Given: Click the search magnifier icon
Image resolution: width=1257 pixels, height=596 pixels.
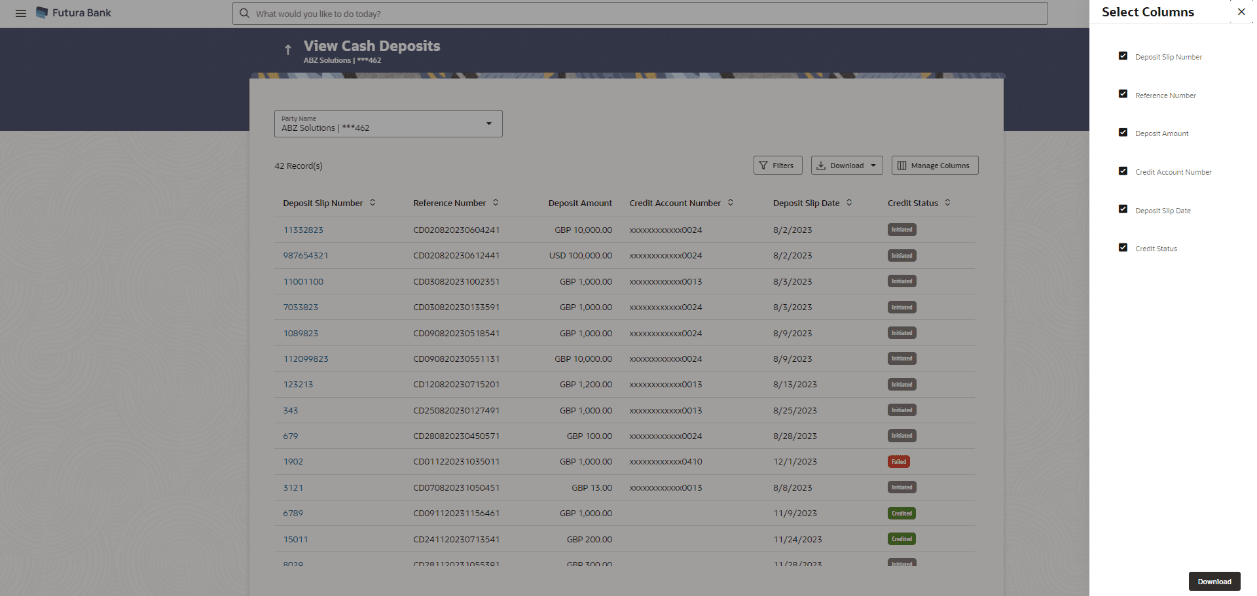Looking at the screenshot, I should click(x=244, y=14).
